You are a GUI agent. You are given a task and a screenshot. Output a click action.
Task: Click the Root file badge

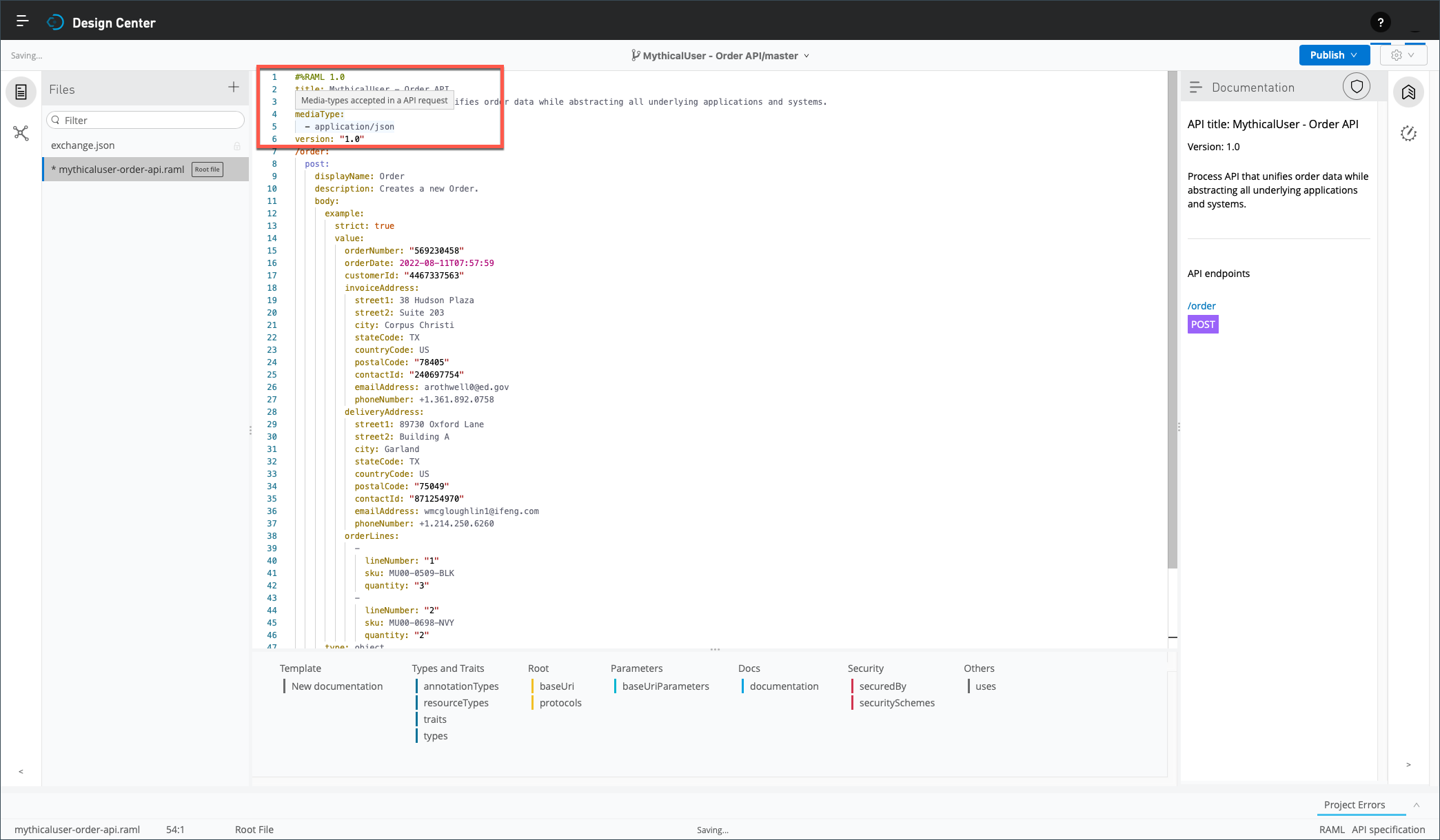tap(207, 170)
